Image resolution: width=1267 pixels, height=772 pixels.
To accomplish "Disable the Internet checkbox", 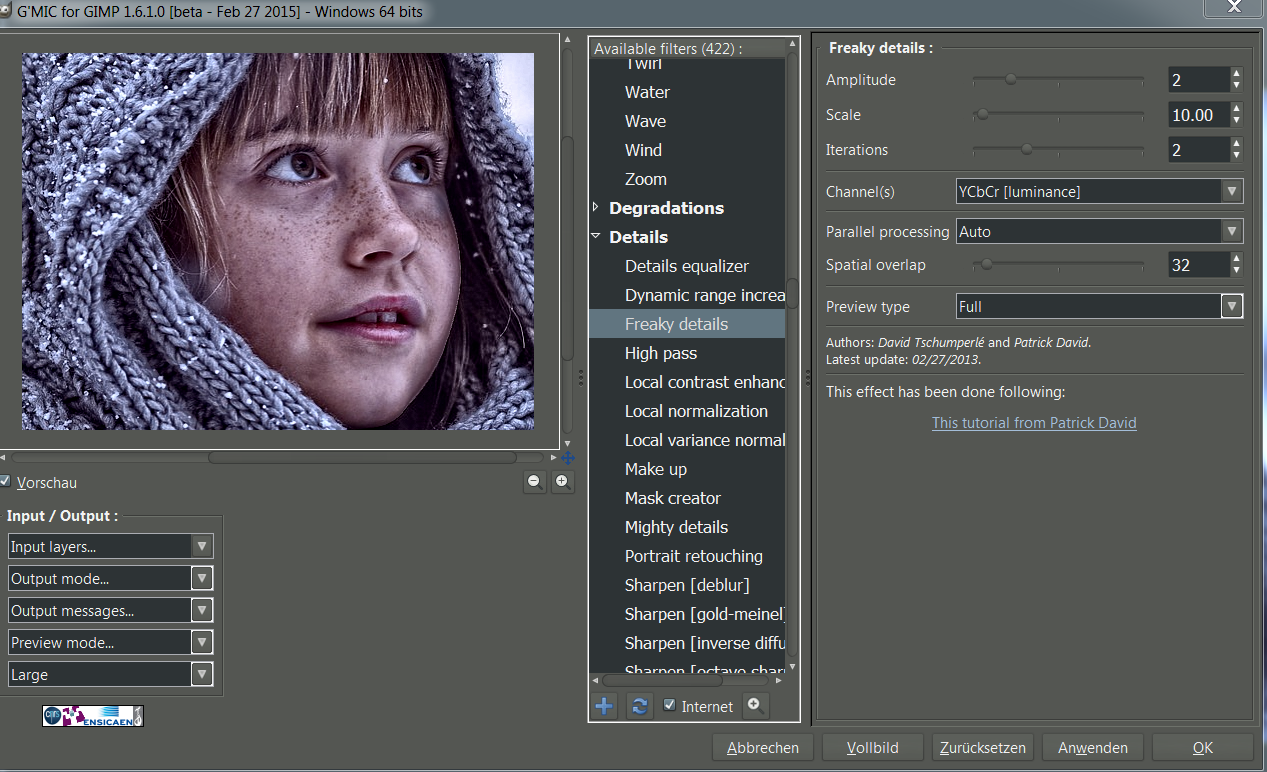I will pos(670,706).
